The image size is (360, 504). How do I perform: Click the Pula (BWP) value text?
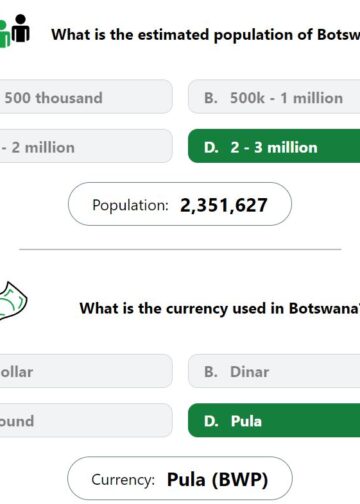point(217,480)
